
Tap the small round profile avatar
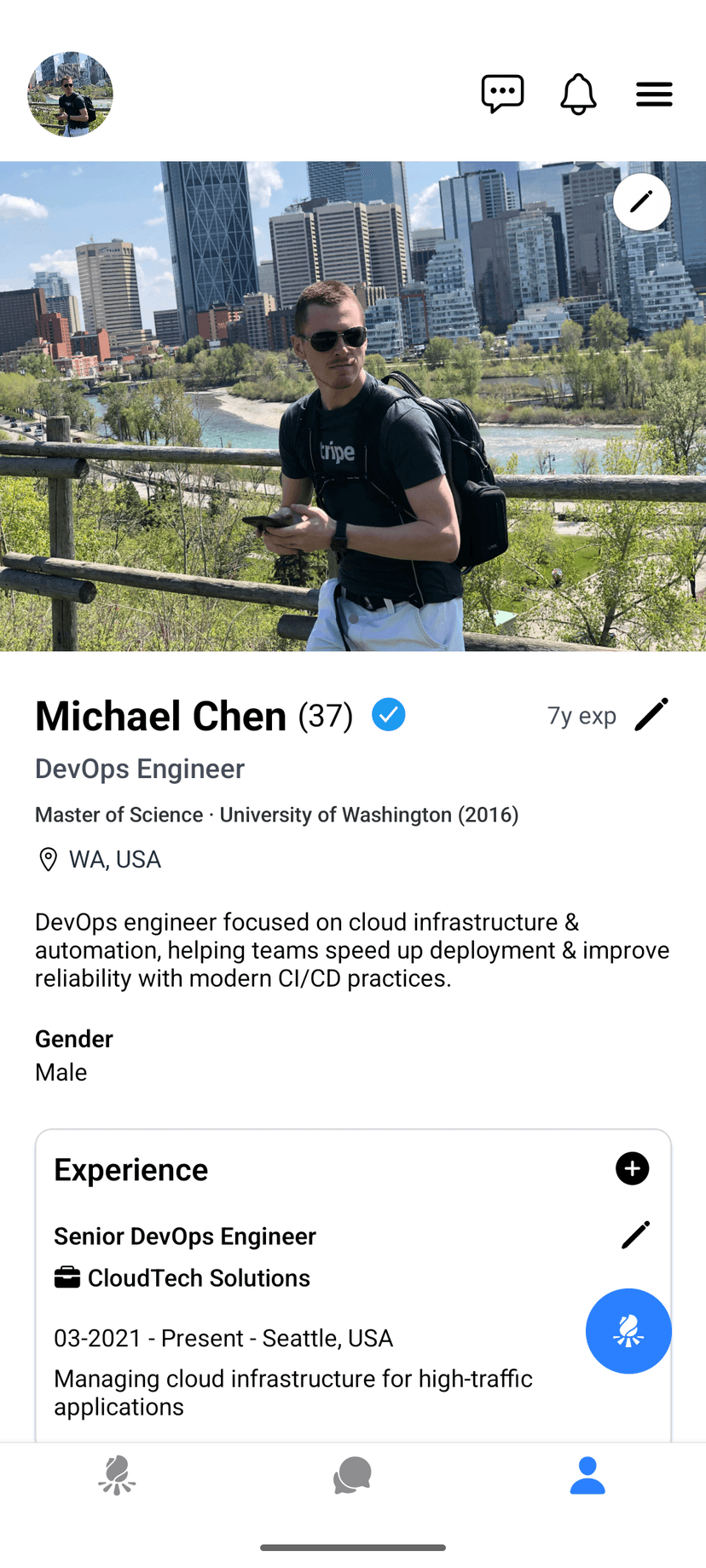70,94
